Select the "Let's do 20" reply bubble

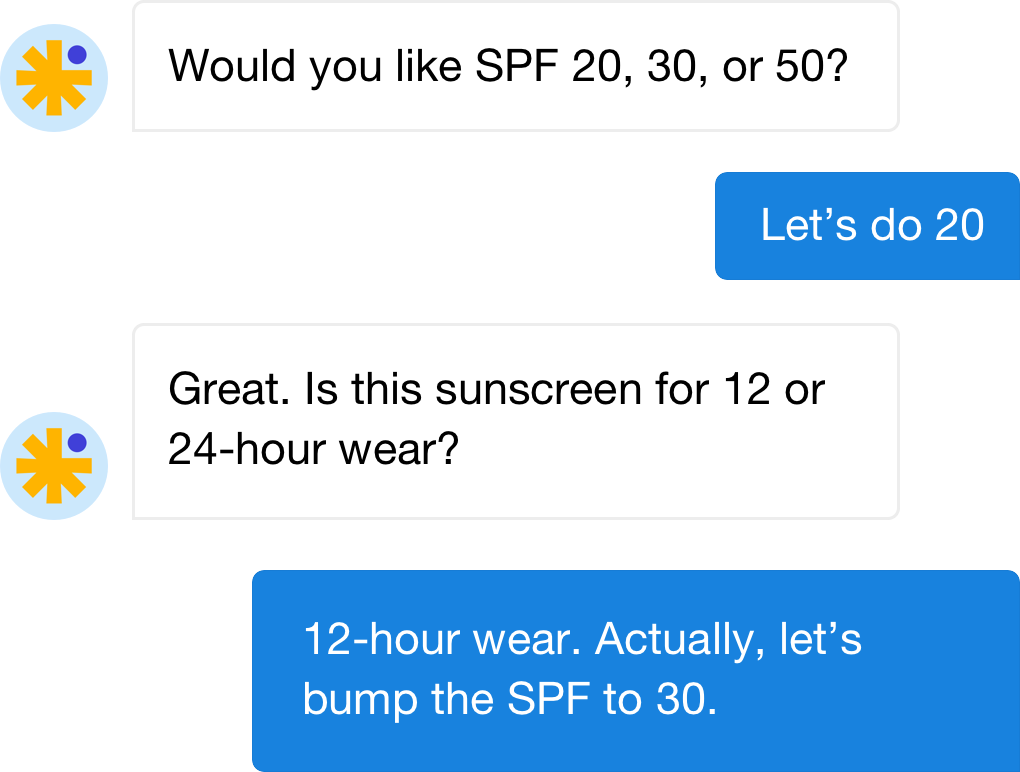(x=867, y=226)
